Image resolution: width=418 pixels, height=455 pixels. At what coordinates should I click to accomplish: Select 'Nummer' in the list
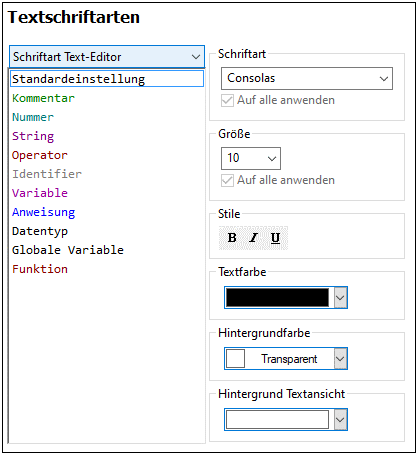pyautogui.click(x=33, y=117)
